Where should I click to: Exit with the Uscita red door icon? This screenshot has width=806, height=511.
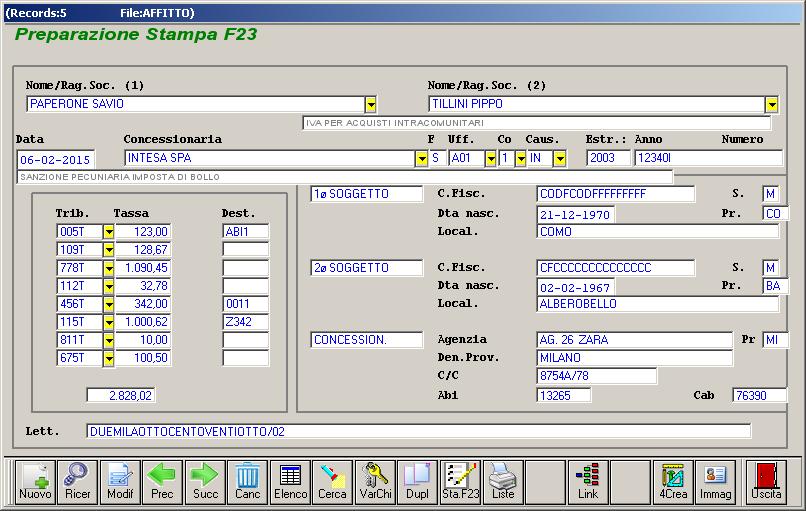pyautogui.click(x=766, y=482)
